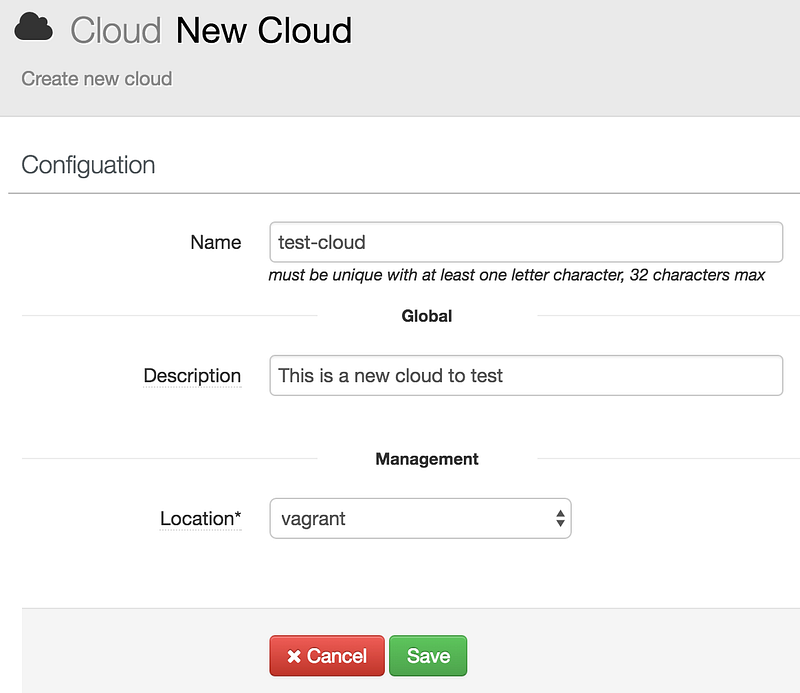Click the Global section divider label
800x693 pixels.
click(x=427, y=316)
